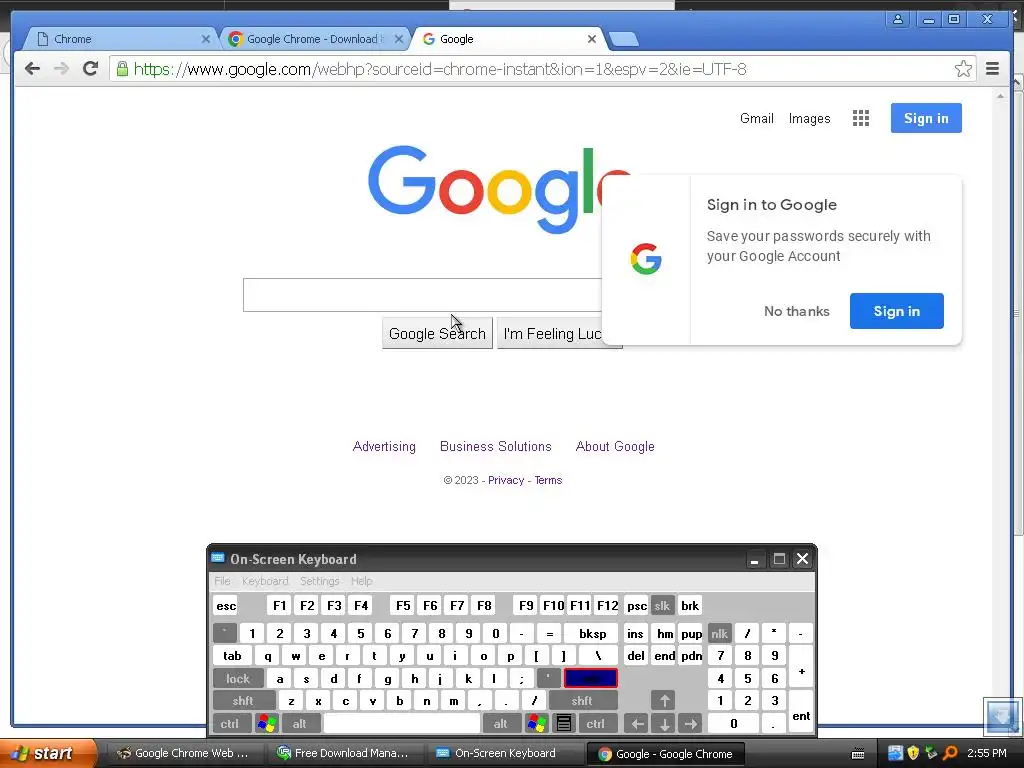Click the On-Screen Keyboard taskbar button

(x=504, y=753)
